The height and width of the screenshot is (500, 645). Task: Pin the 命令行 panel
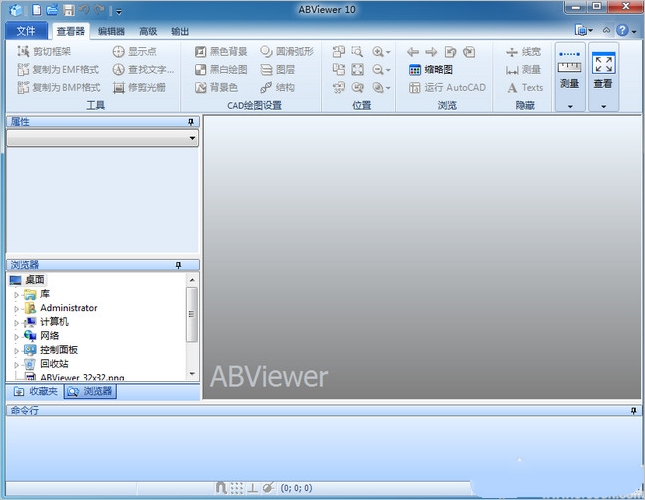(633, 410)
